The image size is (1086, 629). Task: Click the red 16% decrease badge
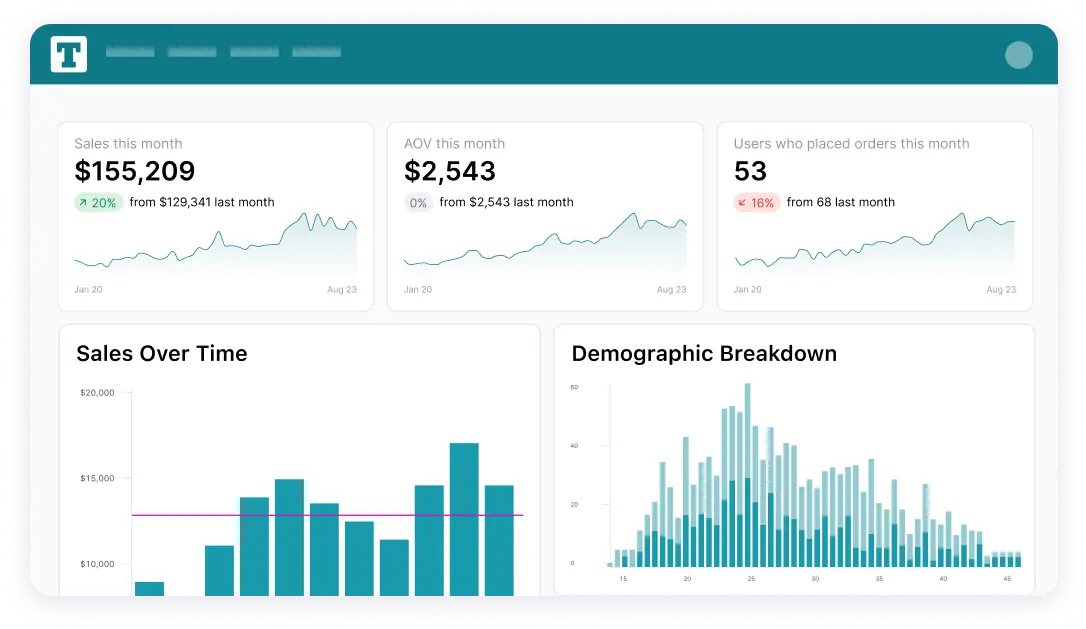[x=756, y=203]
